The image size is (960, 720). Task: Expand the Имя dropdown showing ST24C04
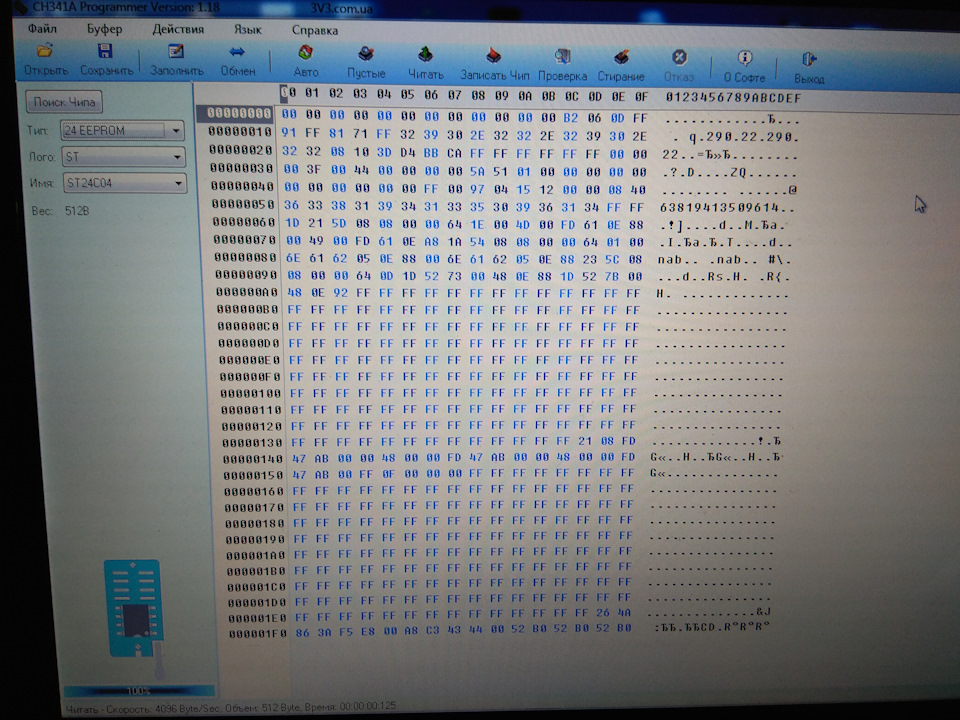pyautogui.click(x=178, y=183)
